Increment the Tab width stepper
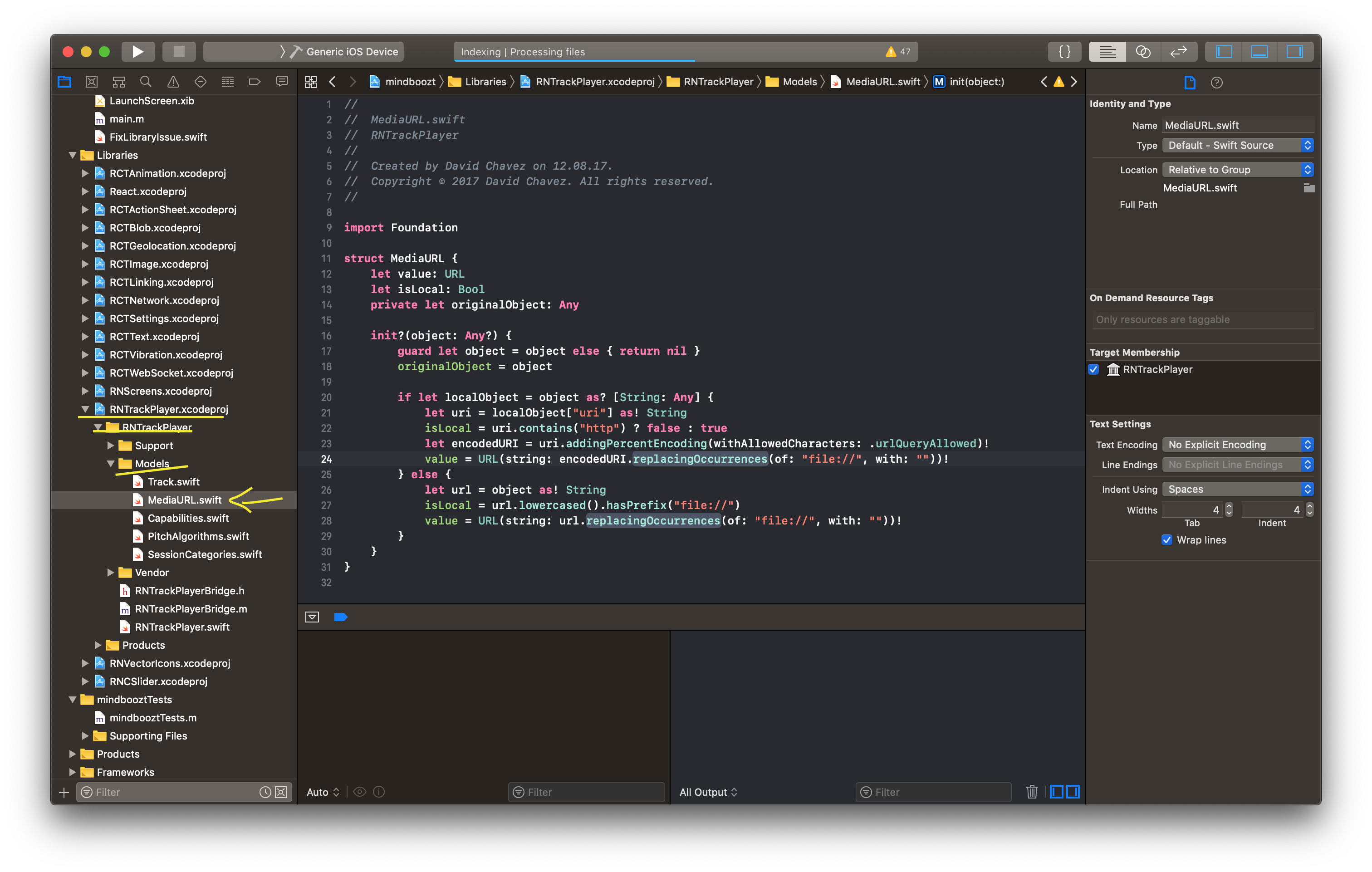The image size is (1372, 872). coord(1230,507)
